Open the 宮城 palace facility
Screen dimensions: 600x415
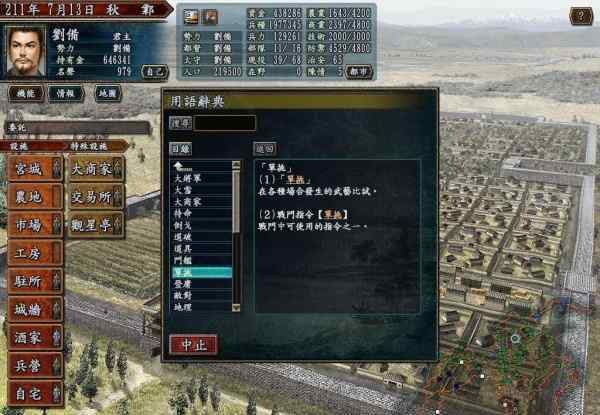(x=35, y=169)
